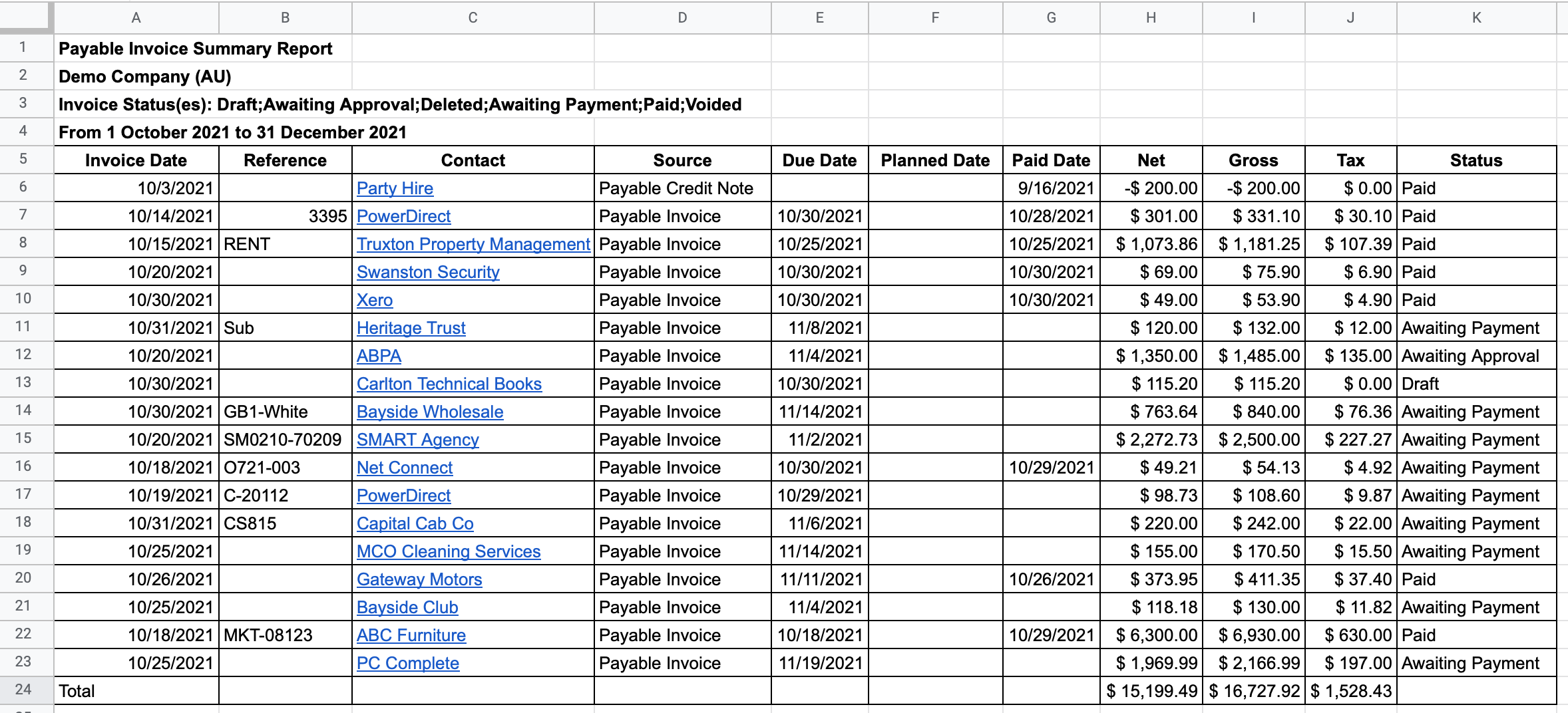Click the Planned Date header cell
1568x713 pixels.
click(936, 160)
